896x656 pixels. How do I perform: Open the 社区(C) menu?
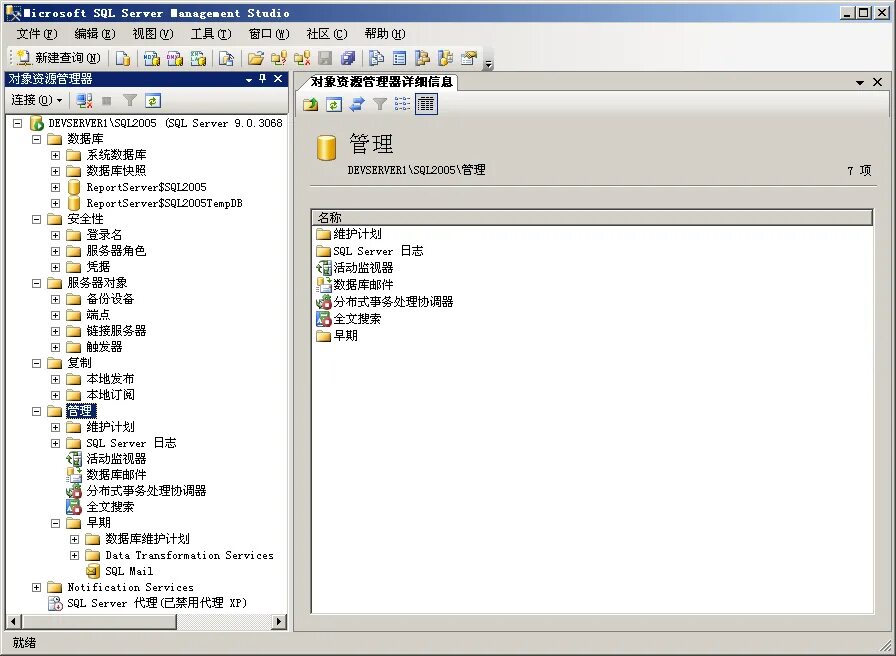(x=327, y=34)
